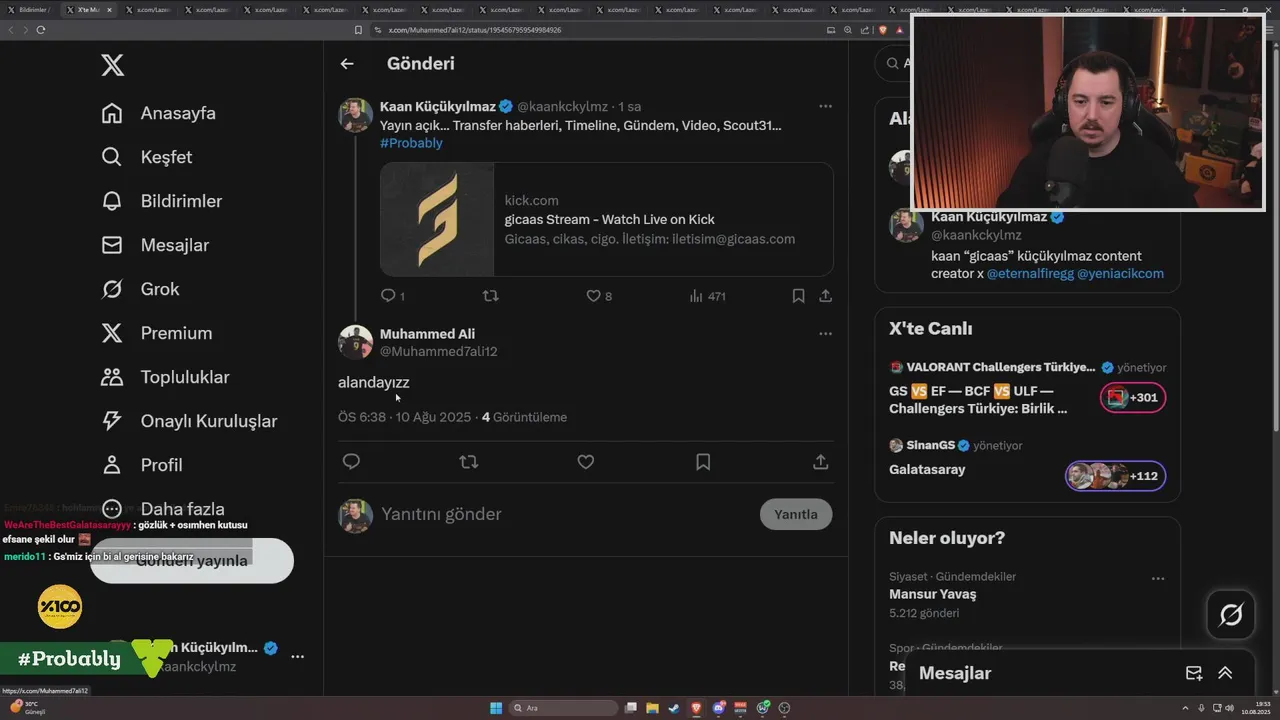1280x720 pixels.
Task: Open account menu three dots bottom-left
Action: point(297,657)
